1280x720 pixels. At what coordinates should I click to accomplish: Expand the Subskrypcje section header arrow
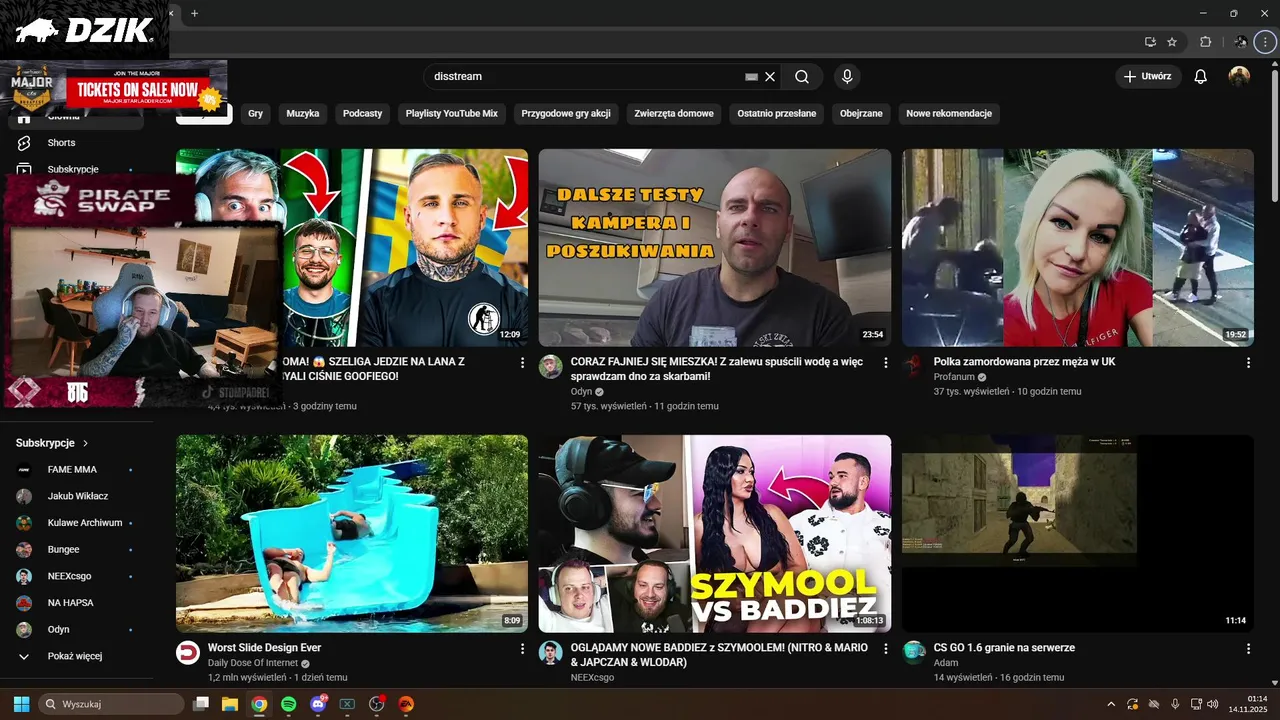pos(85,443)
